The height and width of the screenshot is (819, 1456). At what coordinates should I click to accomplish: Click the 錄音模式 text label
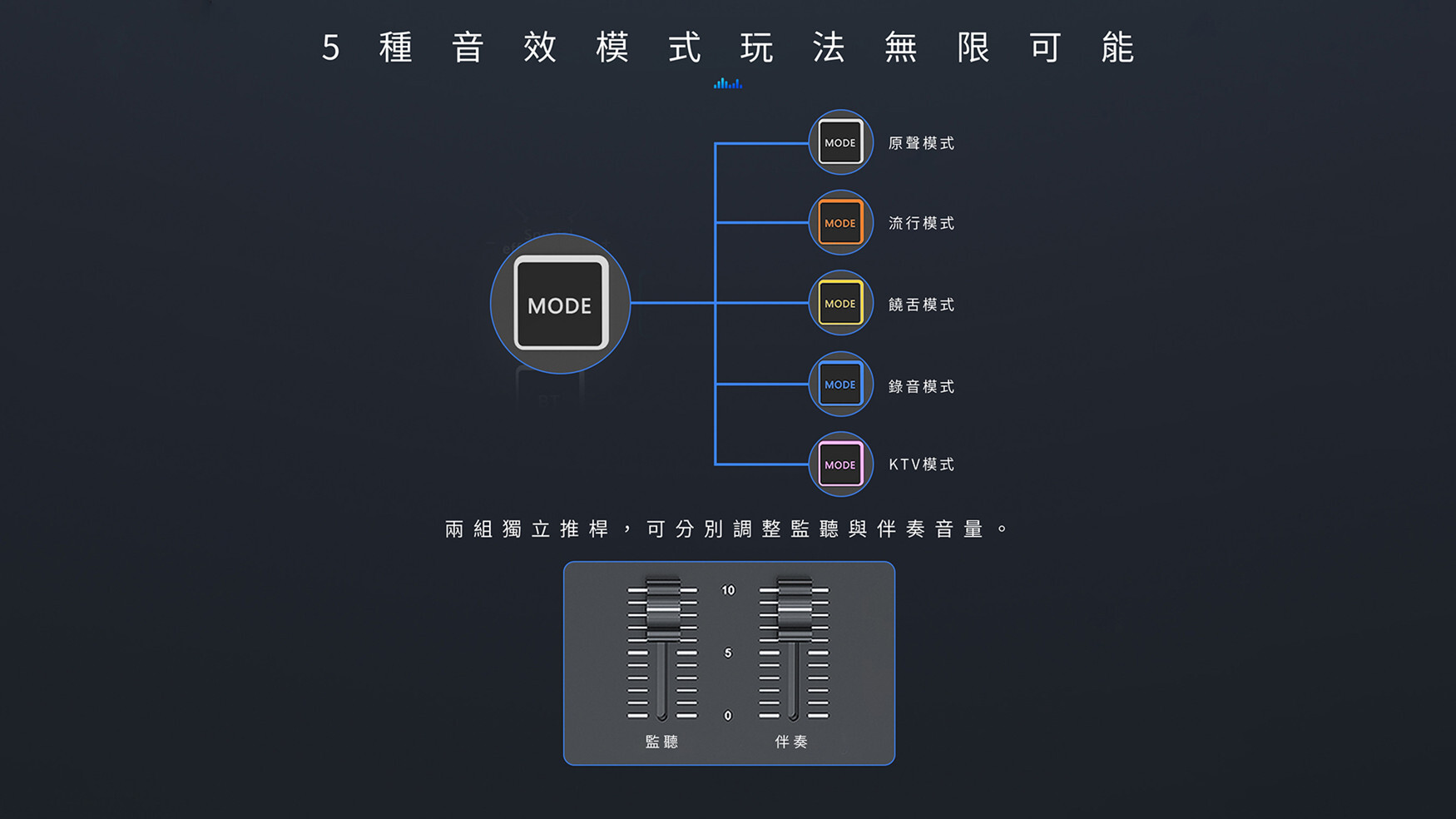pos(921,386)
